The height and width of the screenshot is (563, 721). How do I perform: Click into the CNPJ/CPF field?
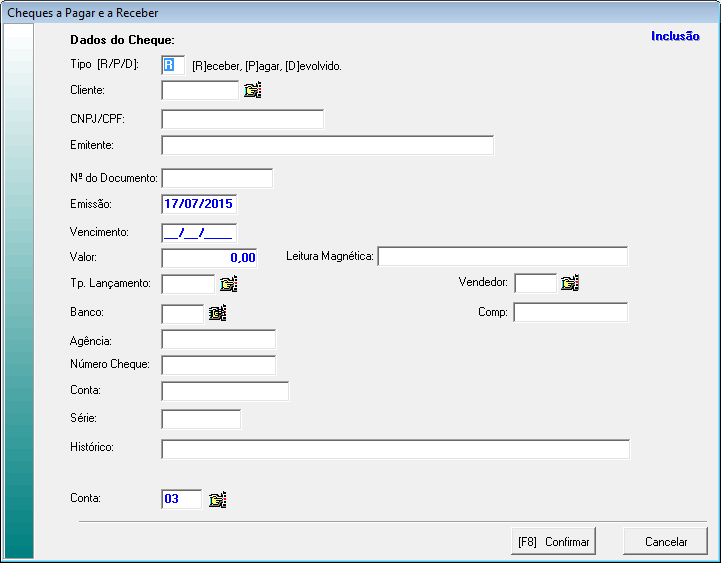(x=242, y=120)
